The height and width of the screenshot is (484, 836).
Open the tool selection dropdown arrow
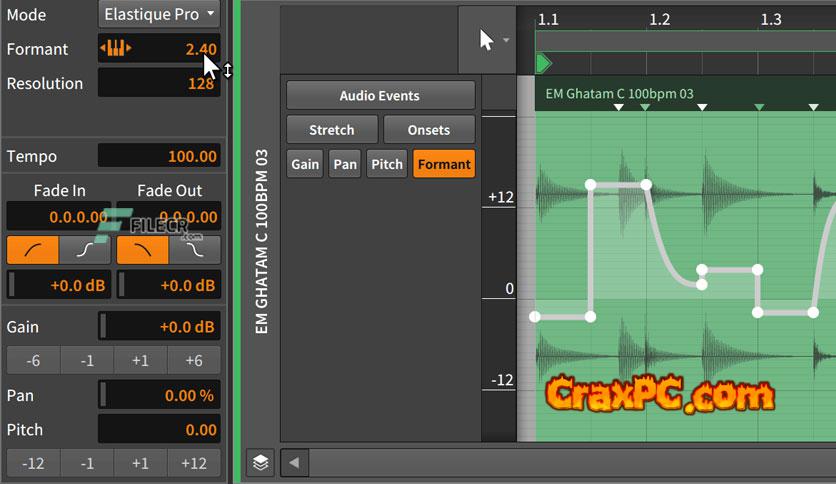[507, 40]
